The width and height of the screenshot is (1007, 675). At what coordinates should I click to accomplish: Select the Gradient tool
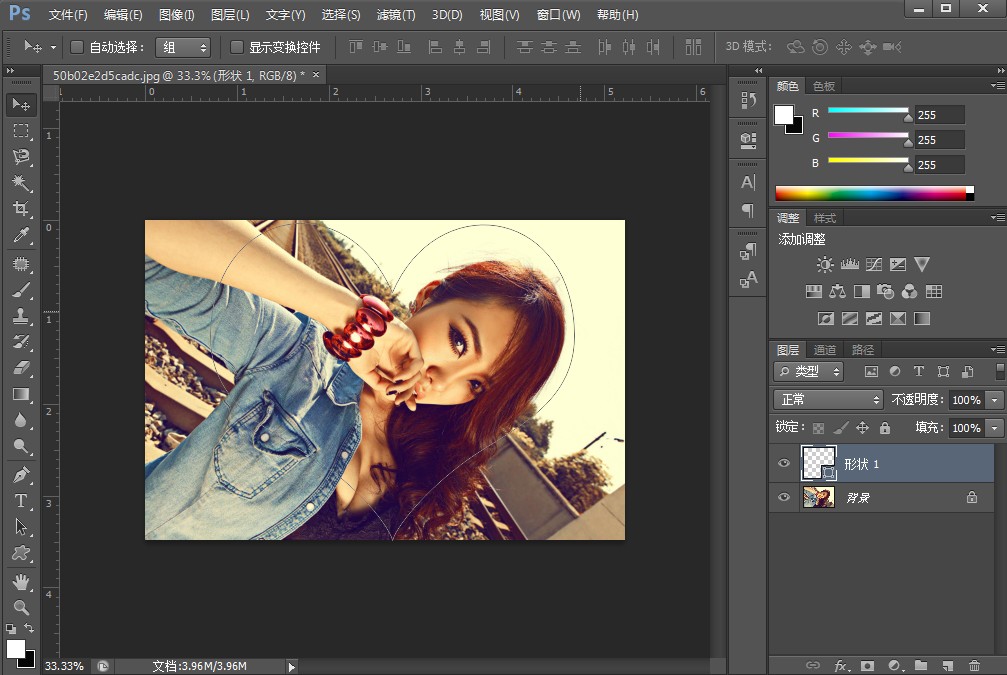[21, 394]
